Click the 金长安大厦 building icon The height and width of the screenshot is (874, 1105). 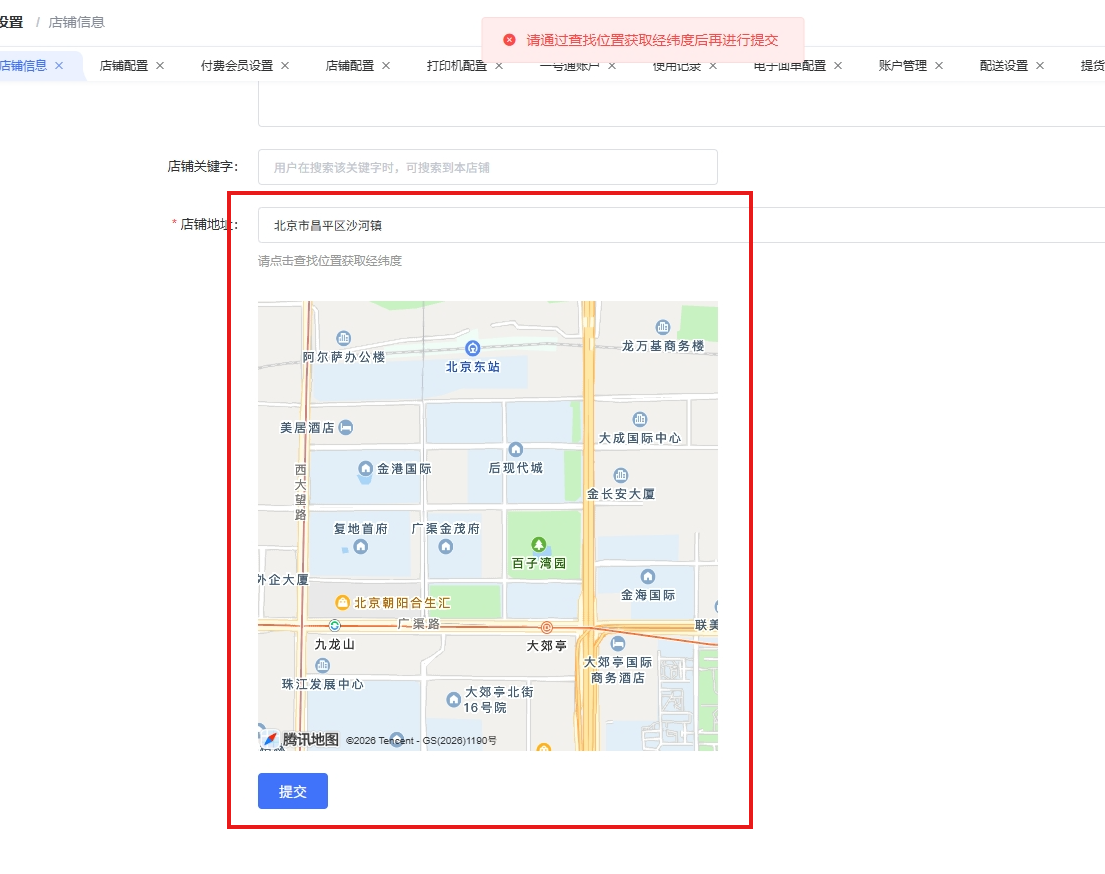click(621, 475)
